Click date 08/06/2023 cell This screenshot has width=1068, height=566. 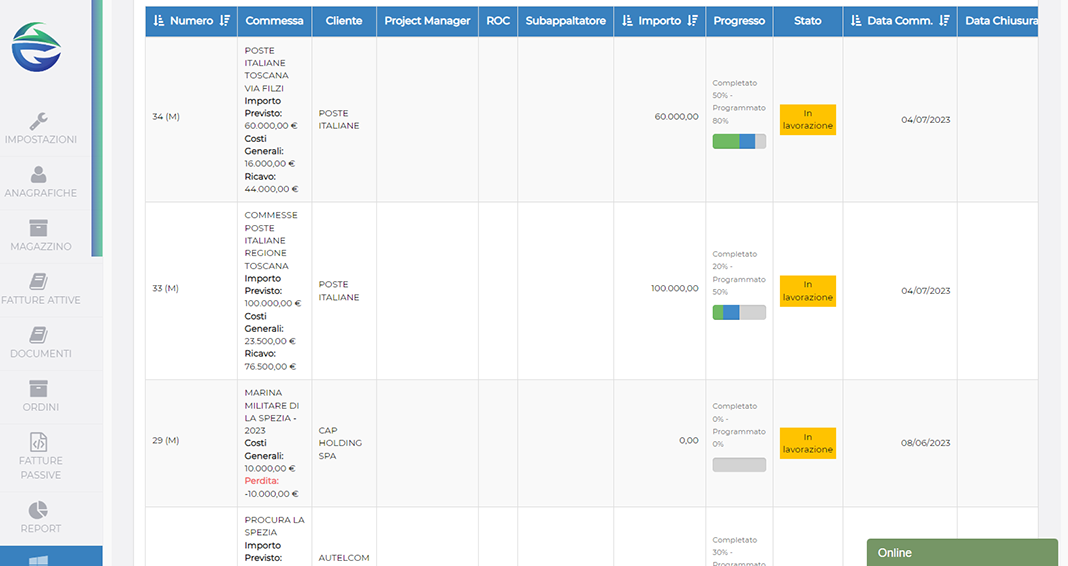tap(926, 443)
